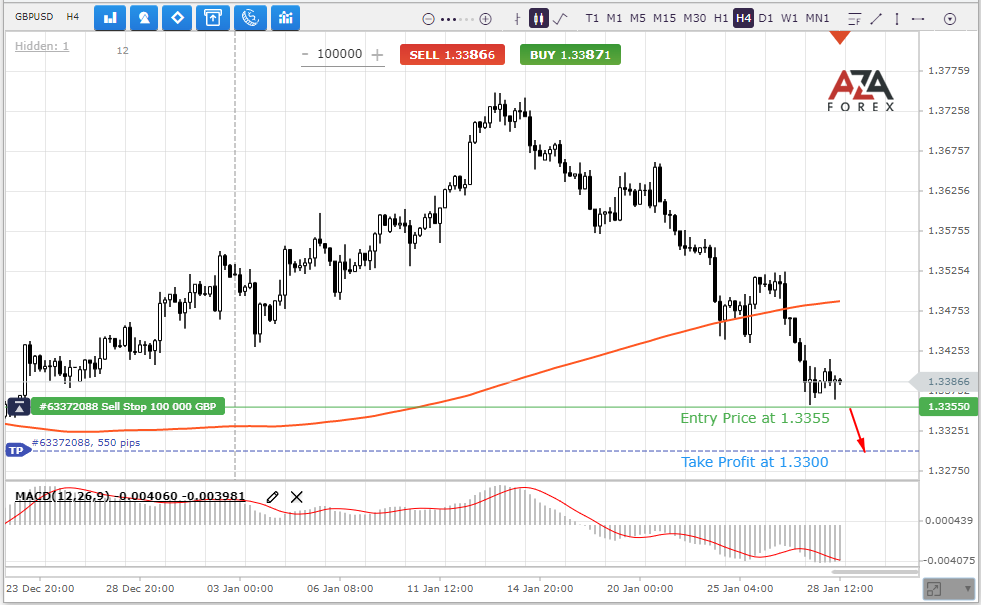Image resolution: width=981 pixels, height=605 pixels.
Task: Pick the horizontal line drawing tool
Action: pyautogui.click(x=918, y=19)
